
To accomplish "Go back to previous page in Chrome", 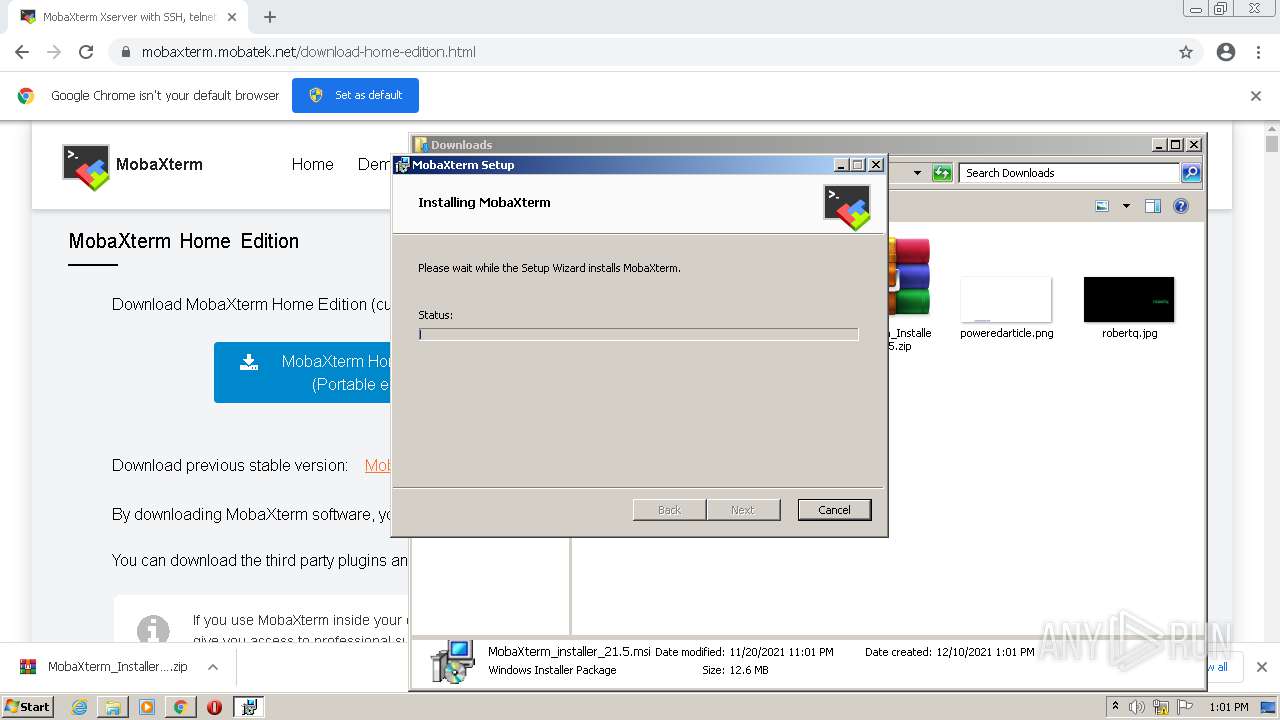I will [22, 52].
